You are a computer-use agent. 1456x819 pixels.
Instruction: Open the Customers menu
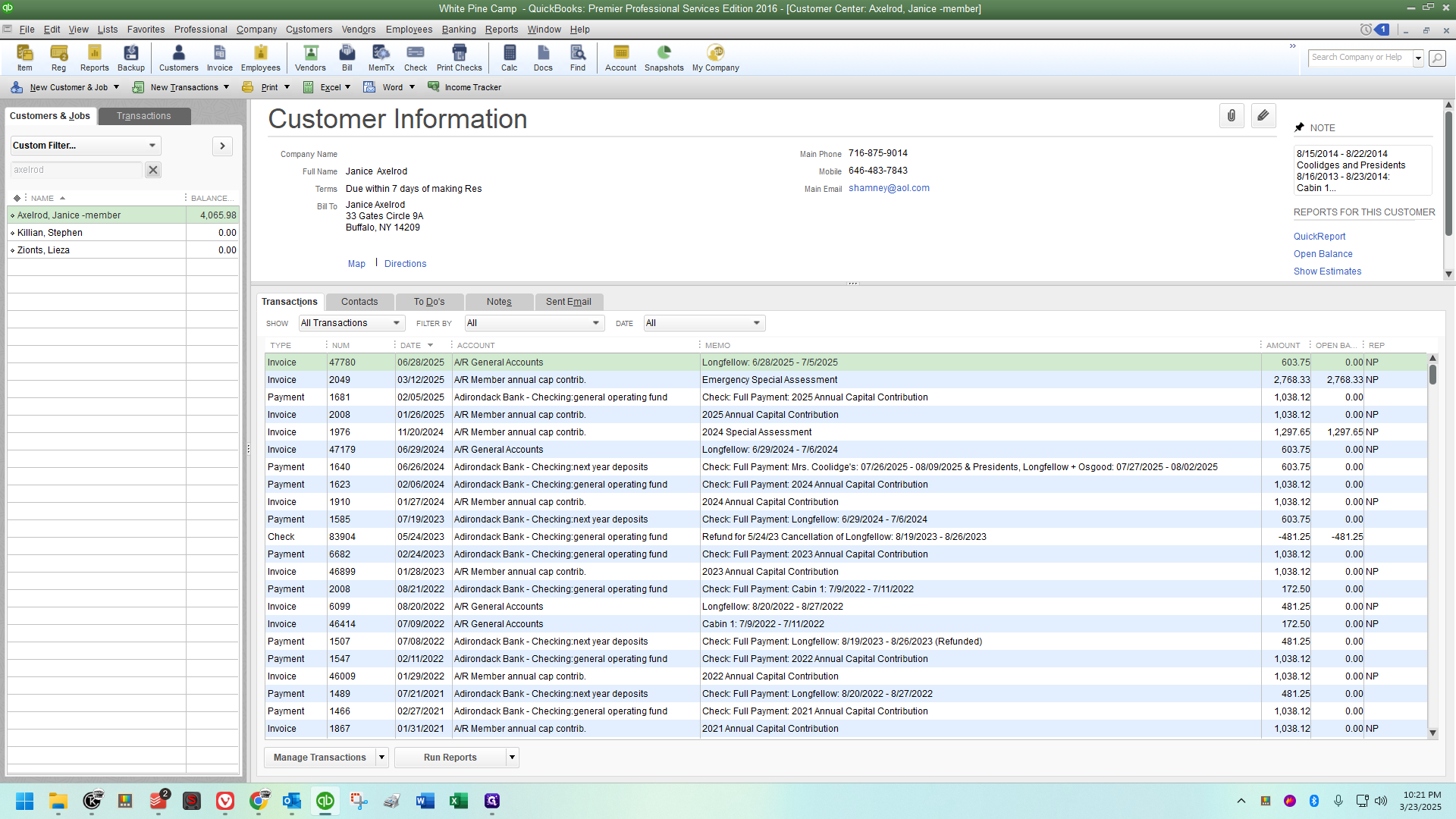[309, 30]
